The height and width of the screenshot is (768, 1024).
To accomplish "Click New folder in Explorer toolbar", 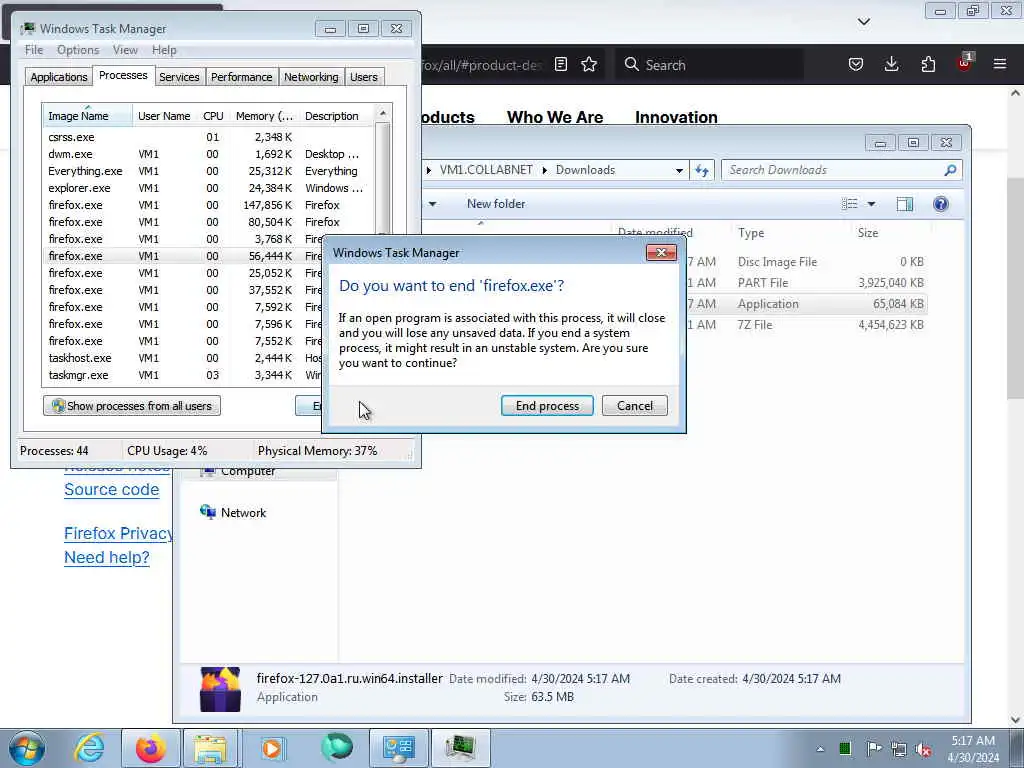I will 496,204.
